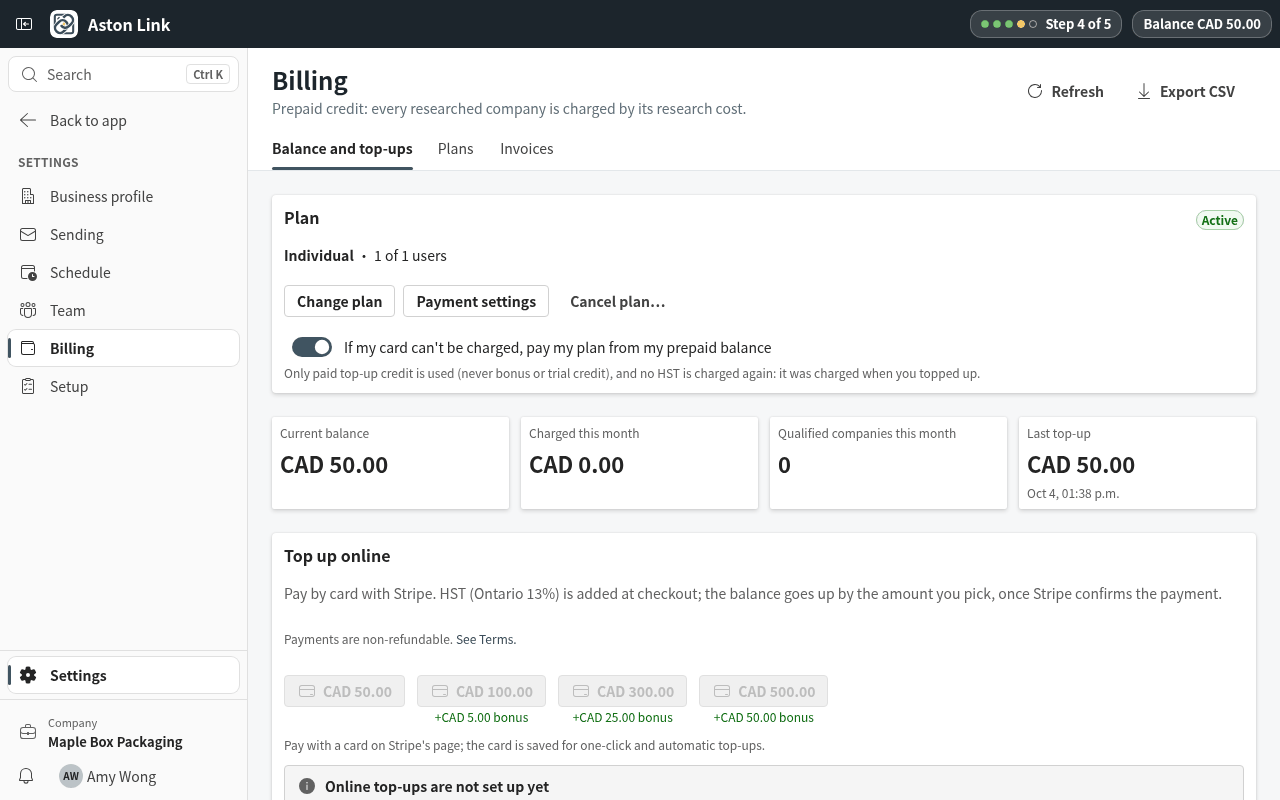Toggle pay plan from prepaid balance switch
This screenshot has height=800, width=1280.
(x=312, y=347)
